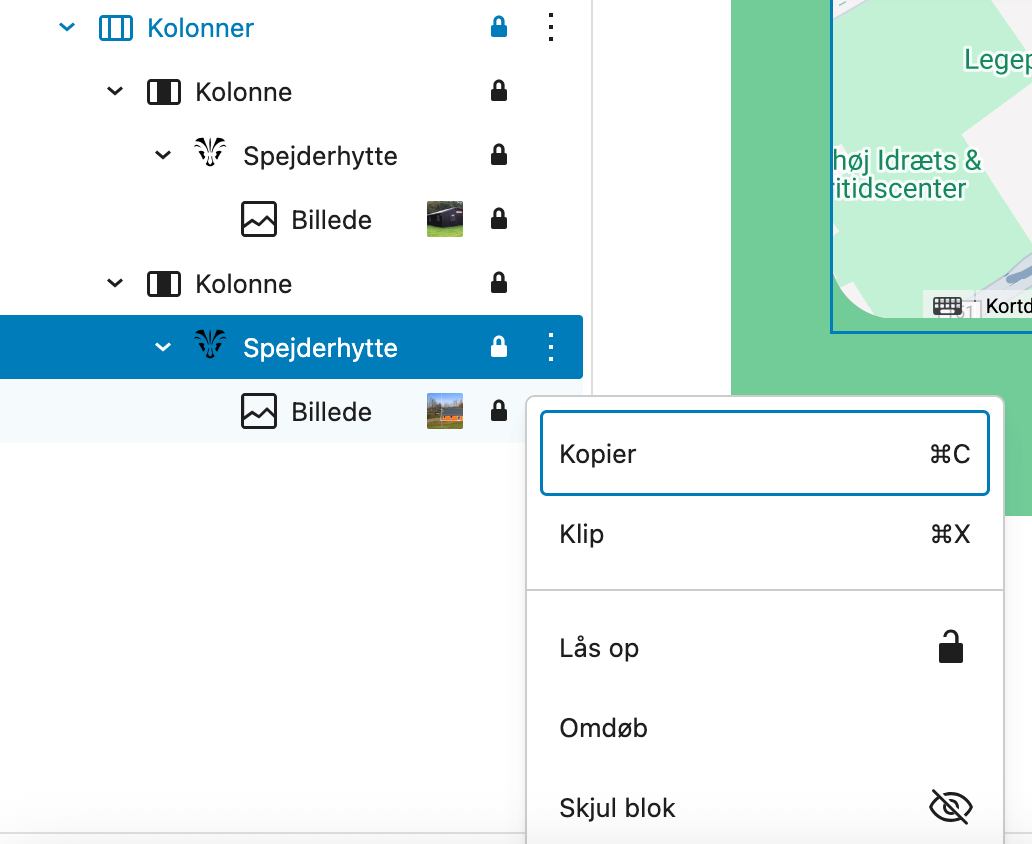Click lock icon on second Billede row
Image resolution: width=1032 pixels, height=844 pixels.
tap(499, 411)
